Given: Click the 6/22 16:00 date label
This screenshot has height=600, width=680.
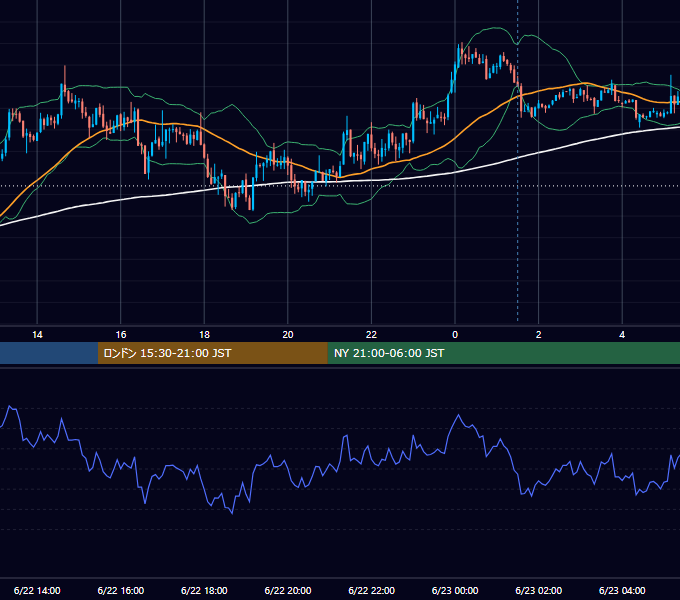Looking at the screenshot, I should [x=121, y=590].
